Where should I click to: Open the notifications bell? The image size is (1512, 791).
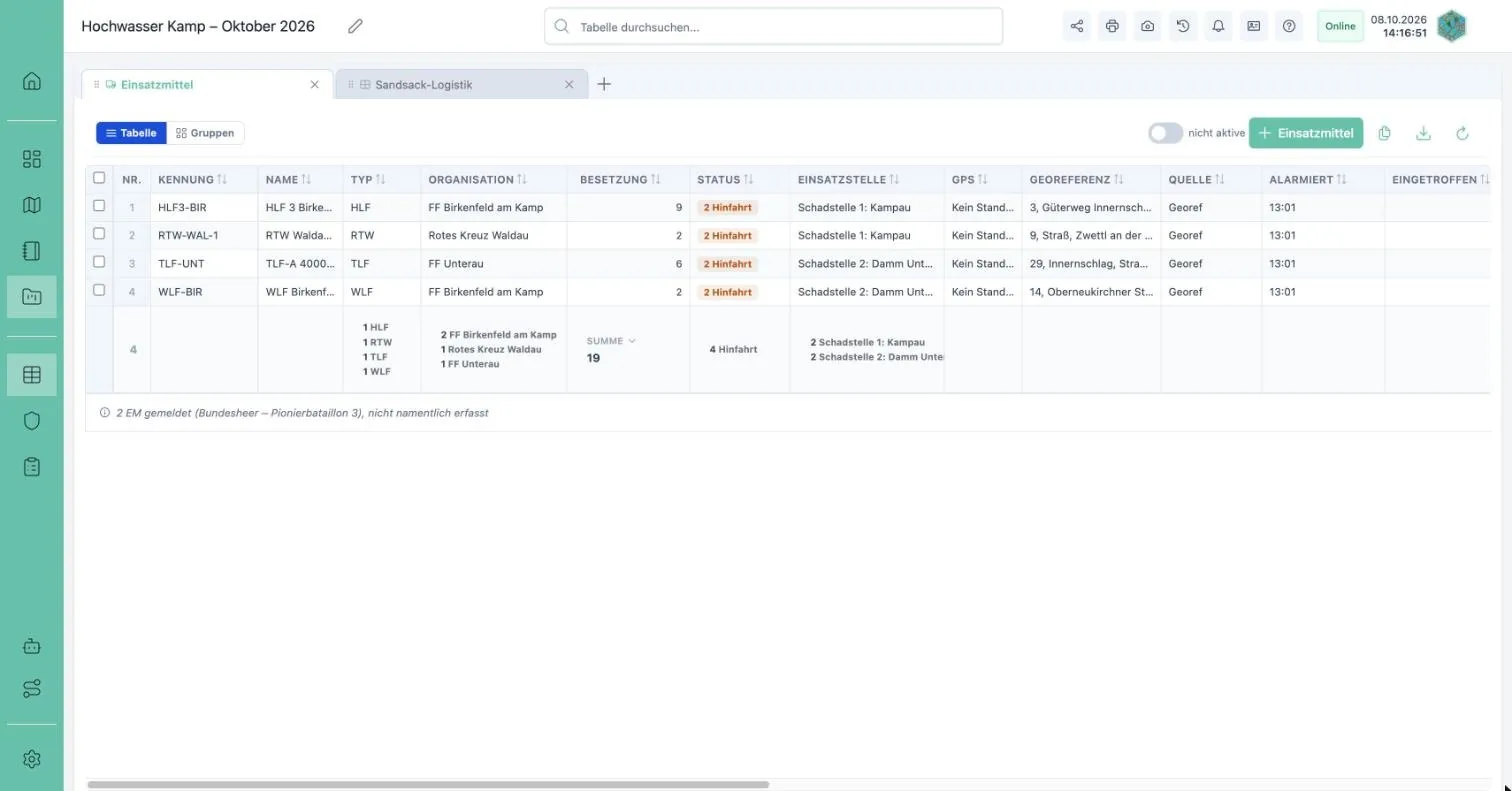point(1218,26)
